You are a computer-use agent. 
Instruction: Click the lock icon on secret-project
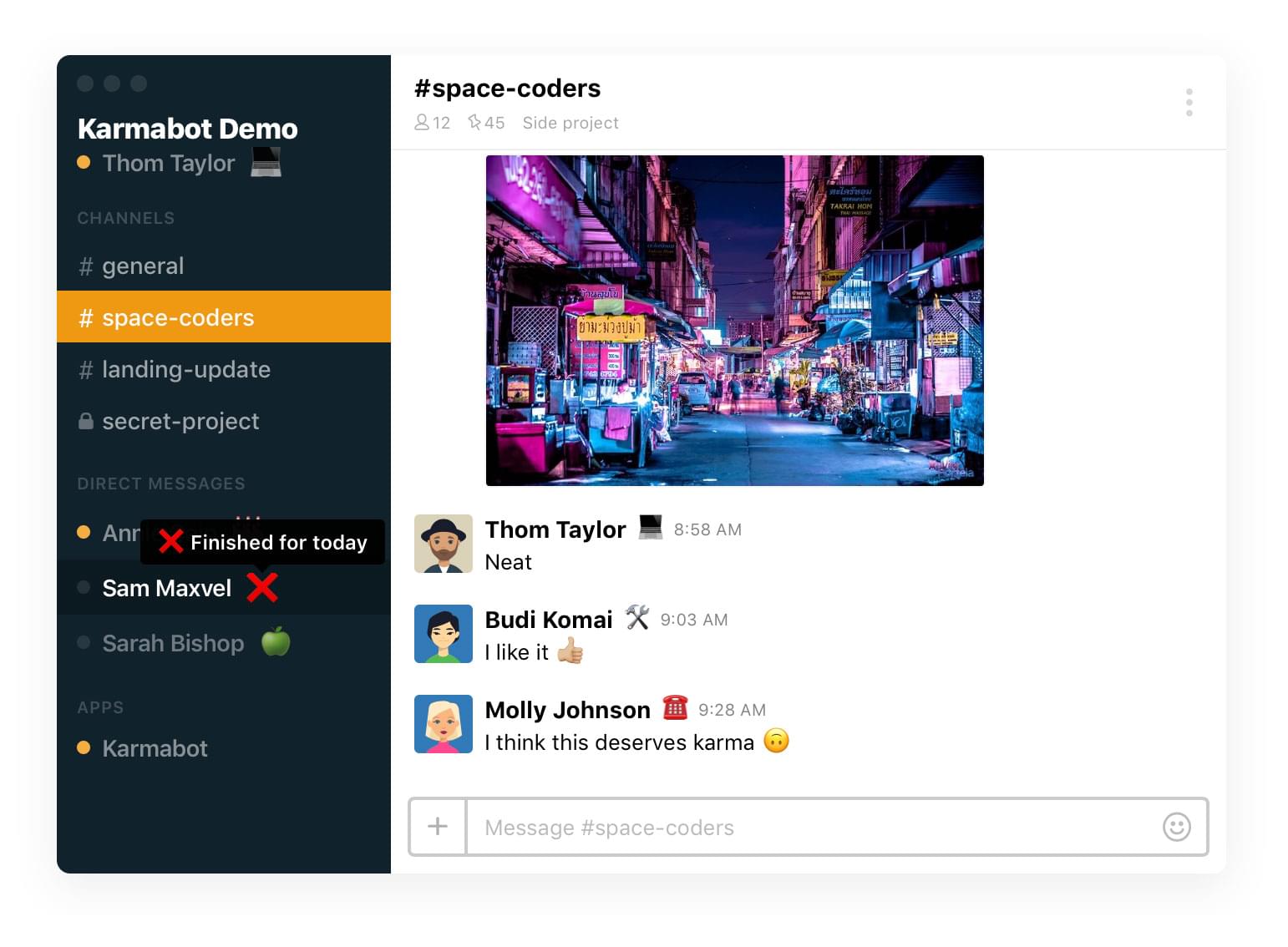(x=87, y=422)
